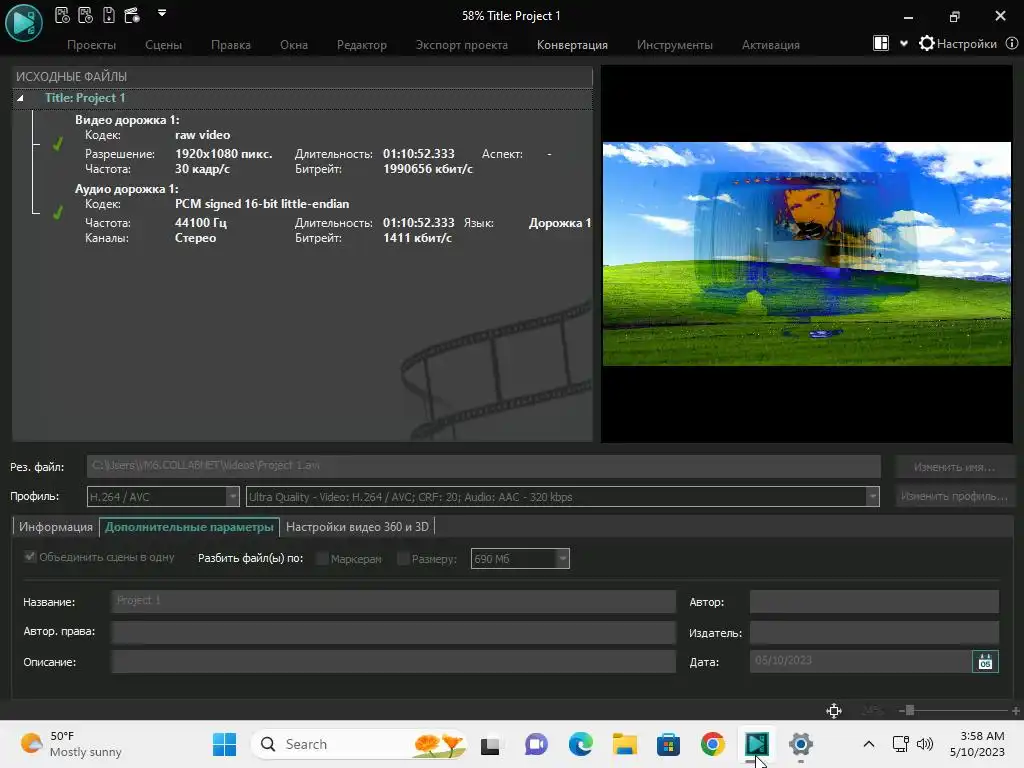Click the 1990656 кбит/с bitrate value
Screen dimensions: 1024x768
click(x=428, y=169)
